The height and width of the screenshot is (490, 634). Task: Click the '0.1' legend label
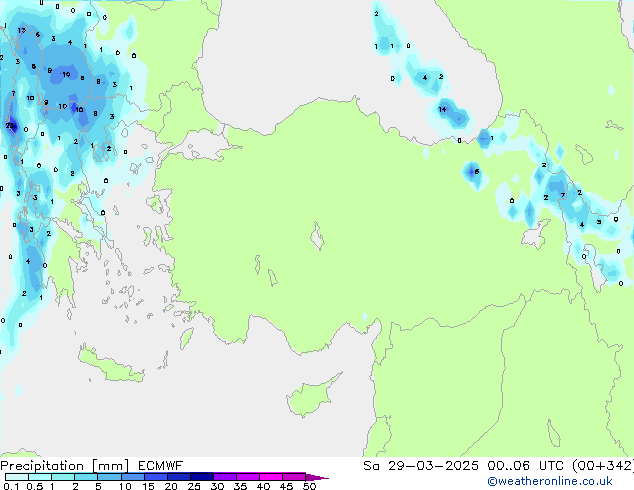[11, 486]
